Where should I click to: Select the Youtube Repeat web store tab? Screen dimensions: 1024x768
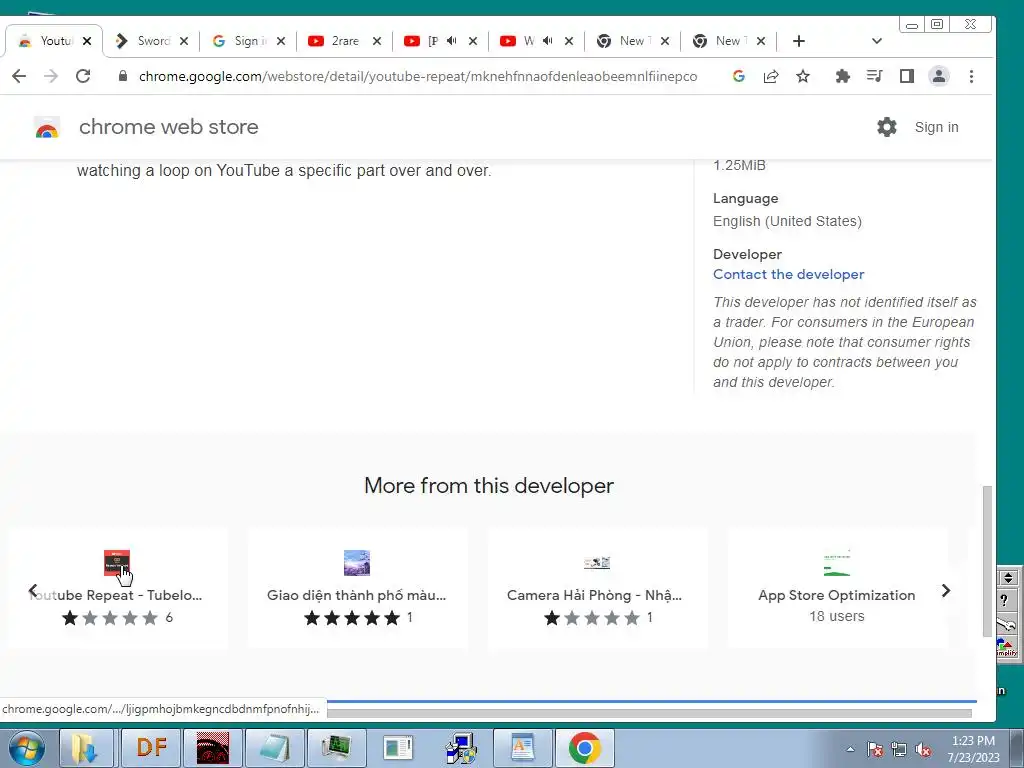pos(52,40)
